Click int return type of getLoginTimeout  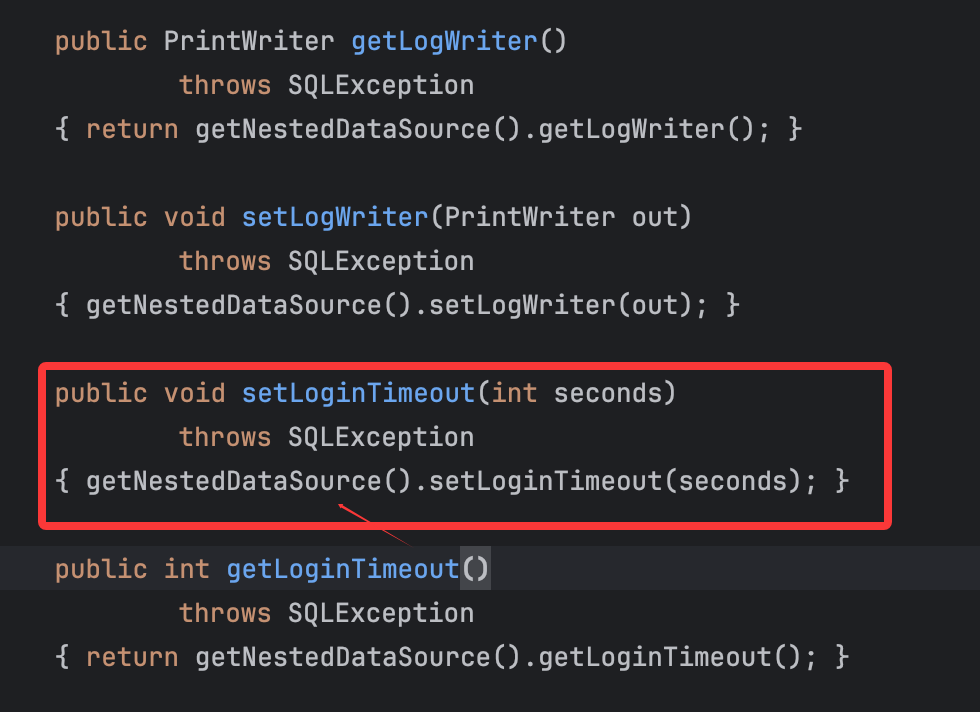(x=186, y=569)
